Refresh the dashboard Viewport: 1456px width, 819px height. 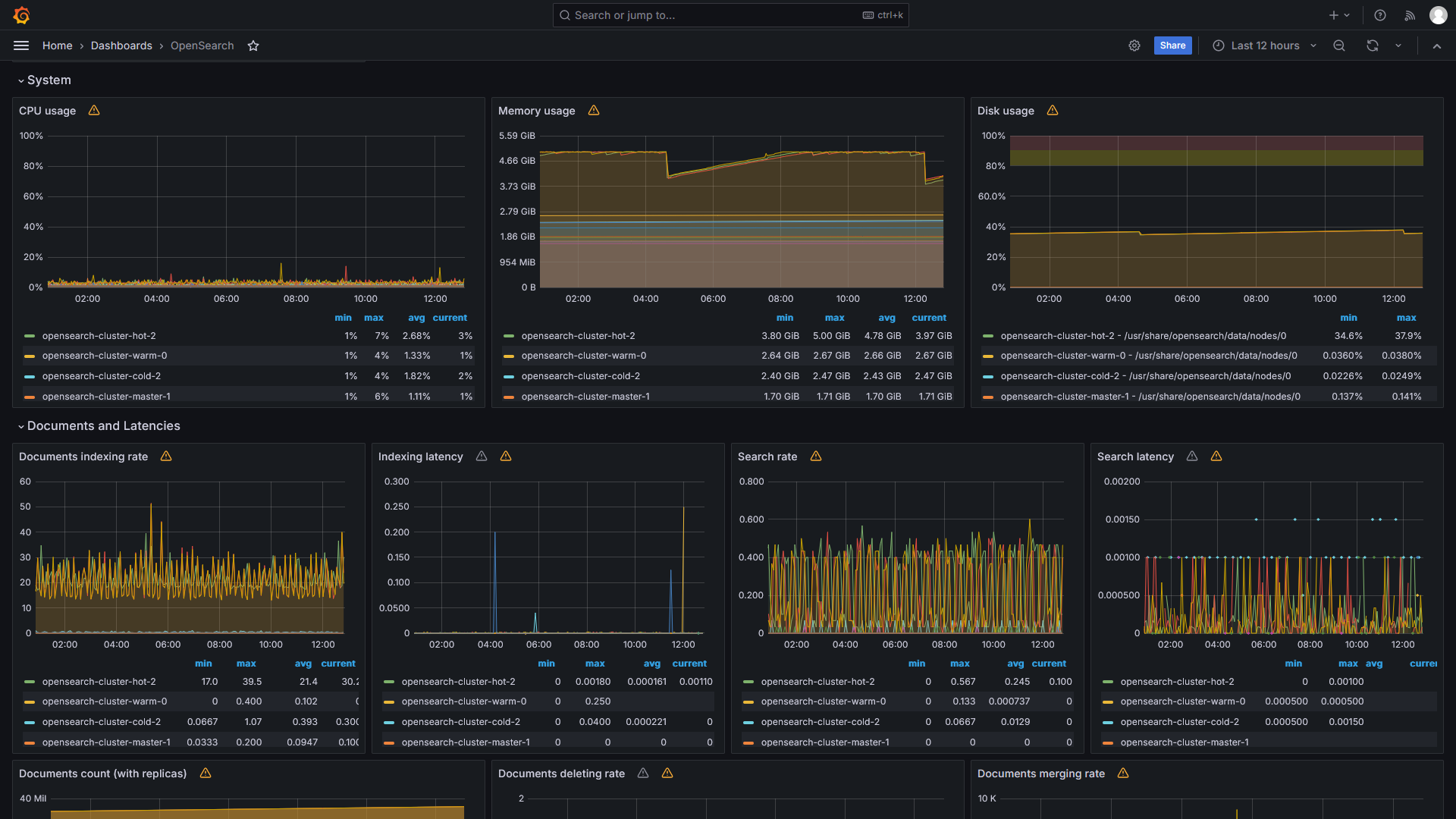tap(1373, 45)
